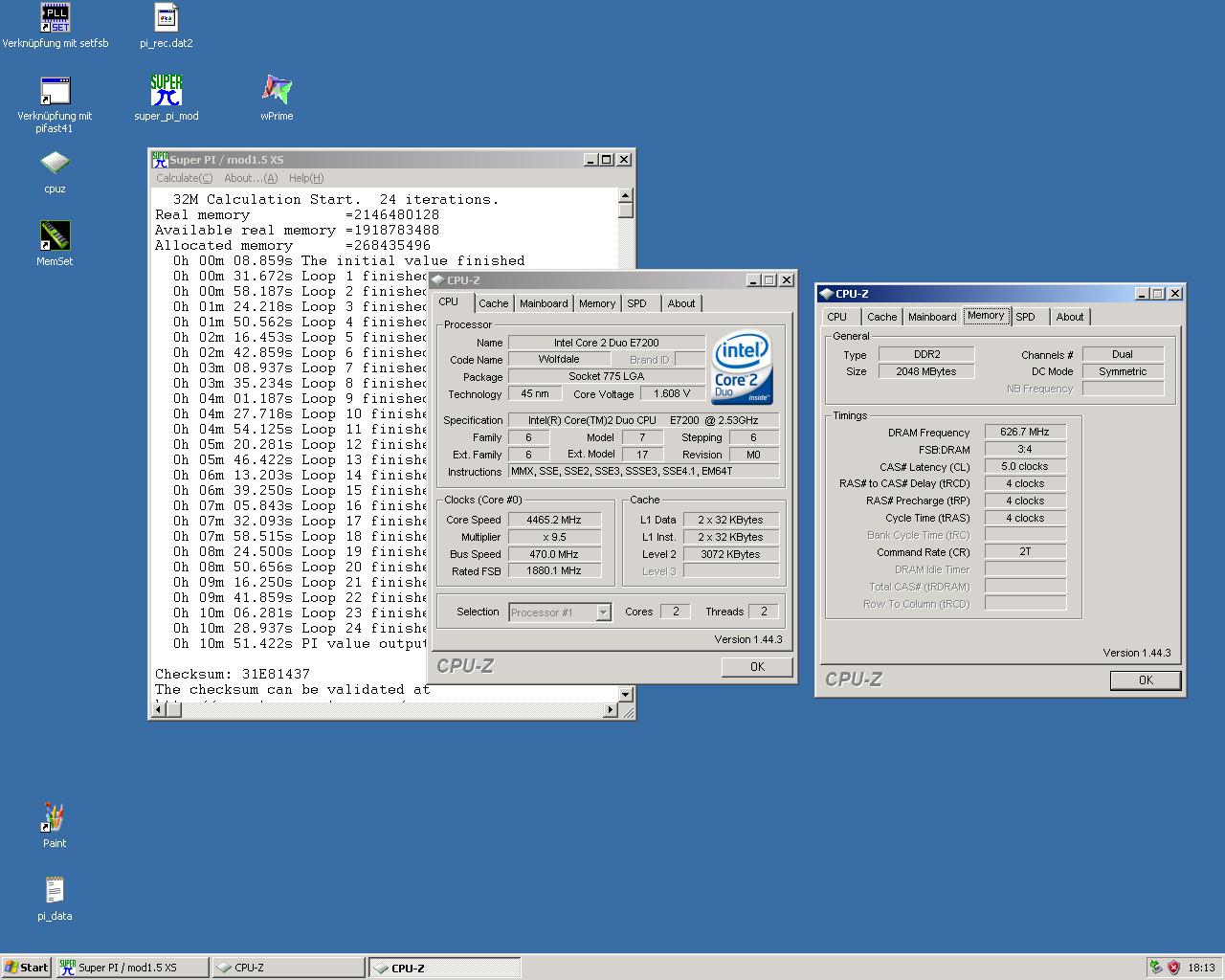Screen dimensions: 1225x980
Task: Launch the wPrime desktop icon
Action: pyautogui.click(x=277, y=91)
